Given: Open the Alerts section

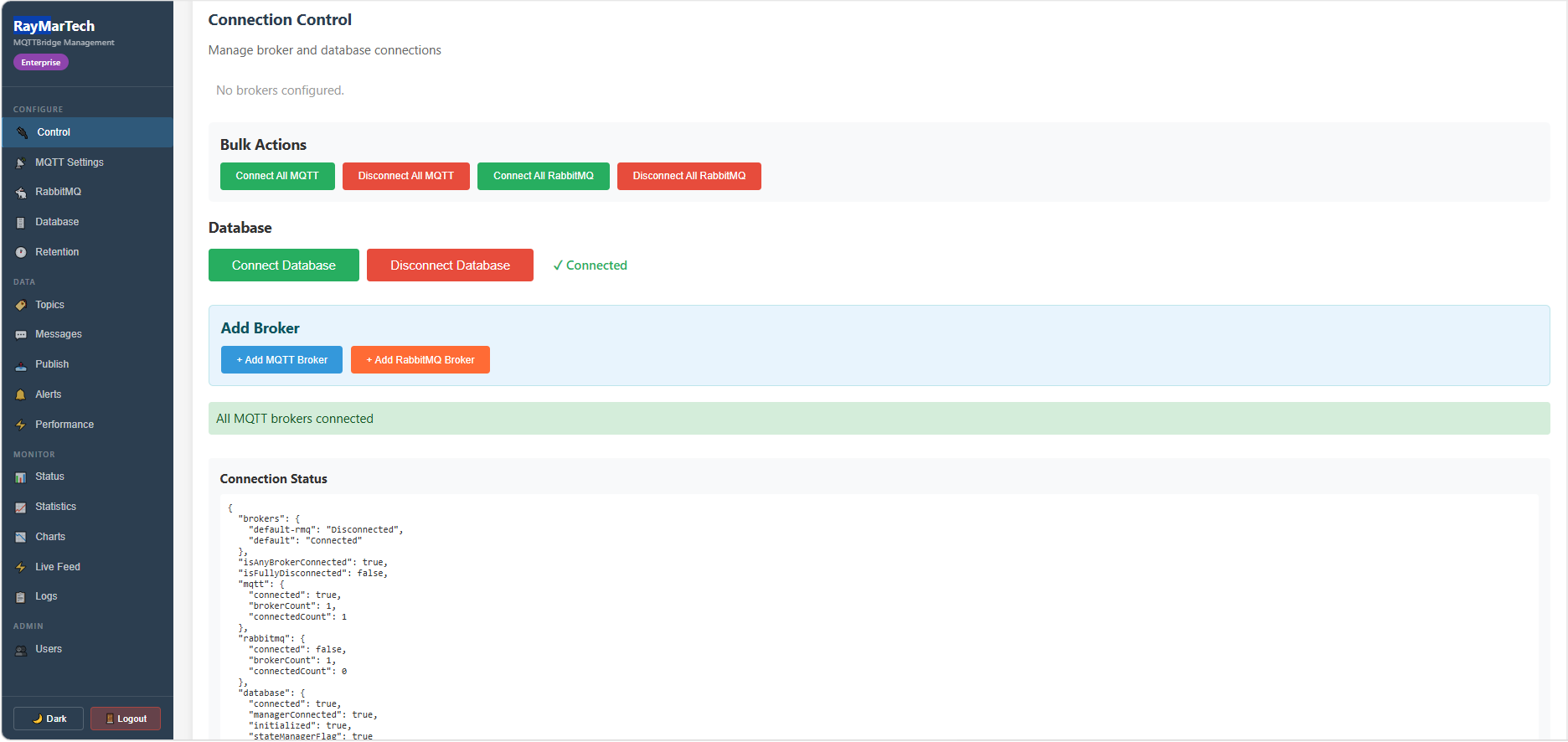Looking at the screenshot, I should pyautogui.click(x=87, y=394).
